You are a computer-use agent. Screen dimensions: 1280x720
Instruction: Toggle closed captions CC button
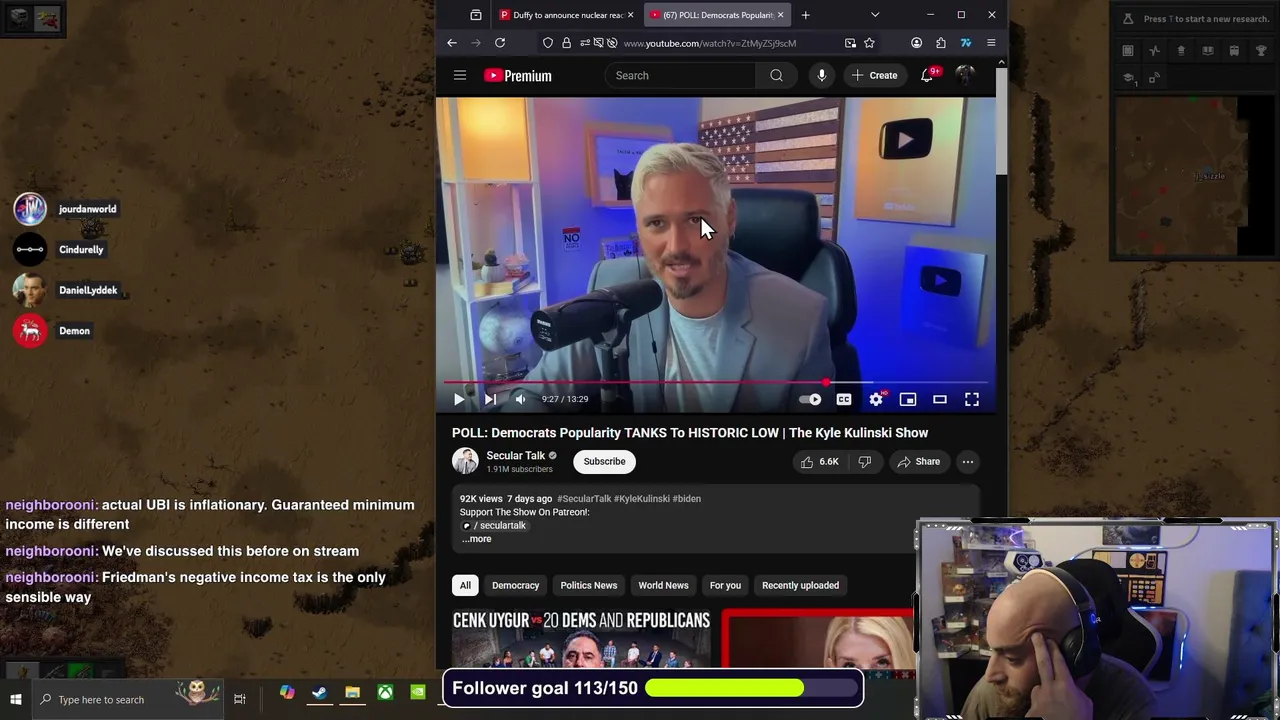pyautogui.click(x=844, y=399)
